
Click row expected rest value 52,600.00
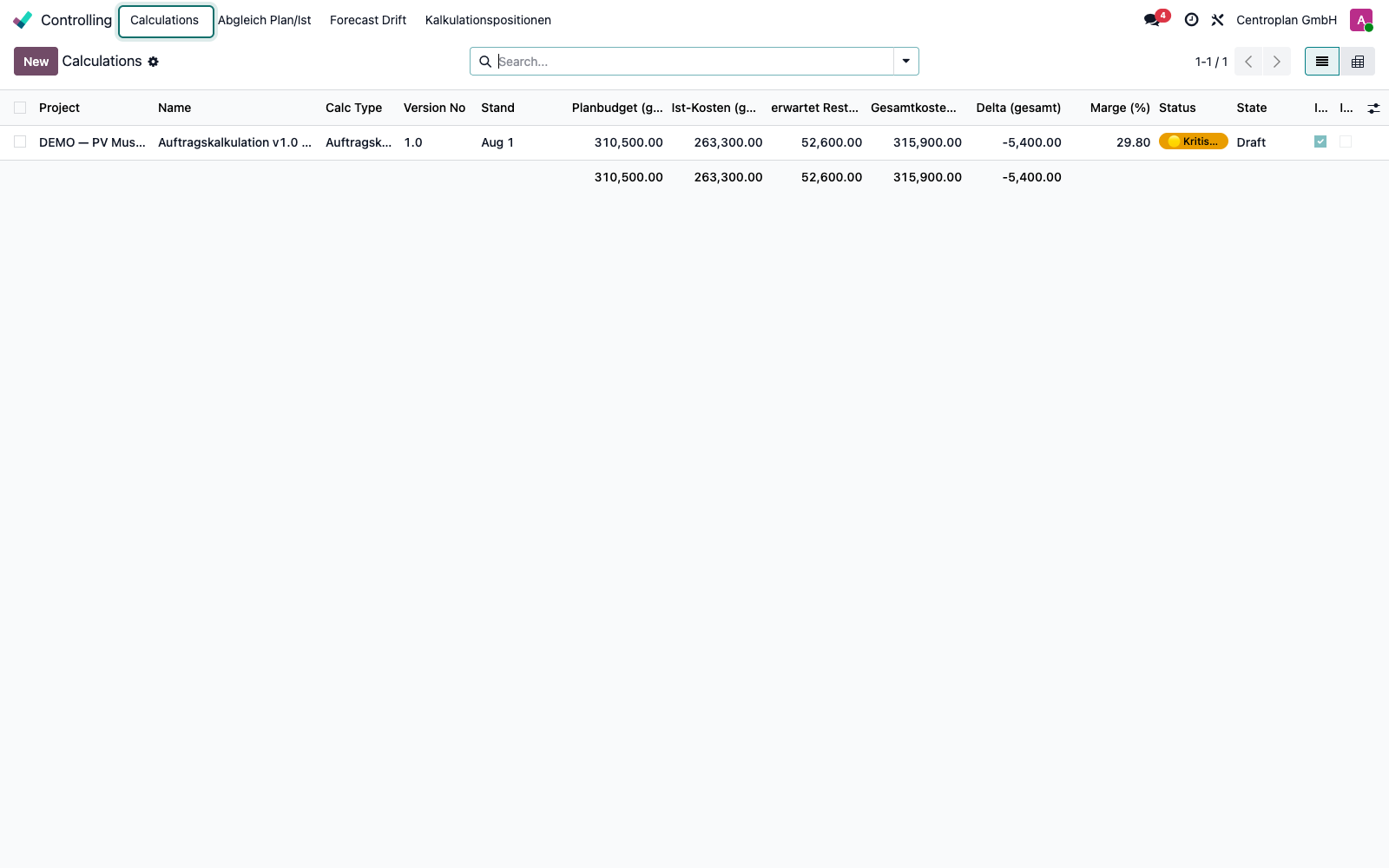tap(832, 142)
